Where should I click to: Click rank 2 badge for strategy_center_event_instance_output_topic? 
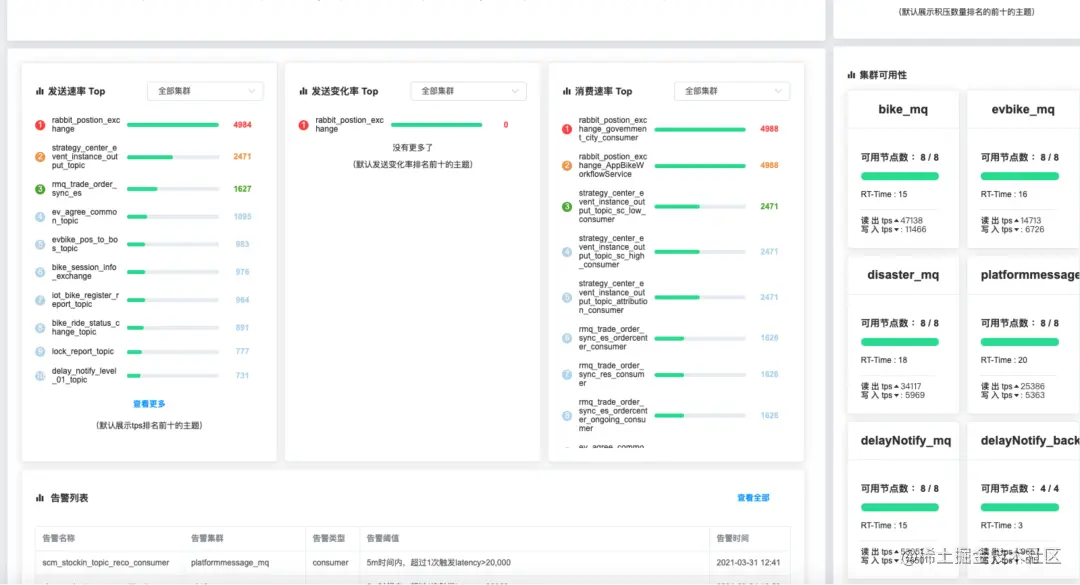coord(40,157)
